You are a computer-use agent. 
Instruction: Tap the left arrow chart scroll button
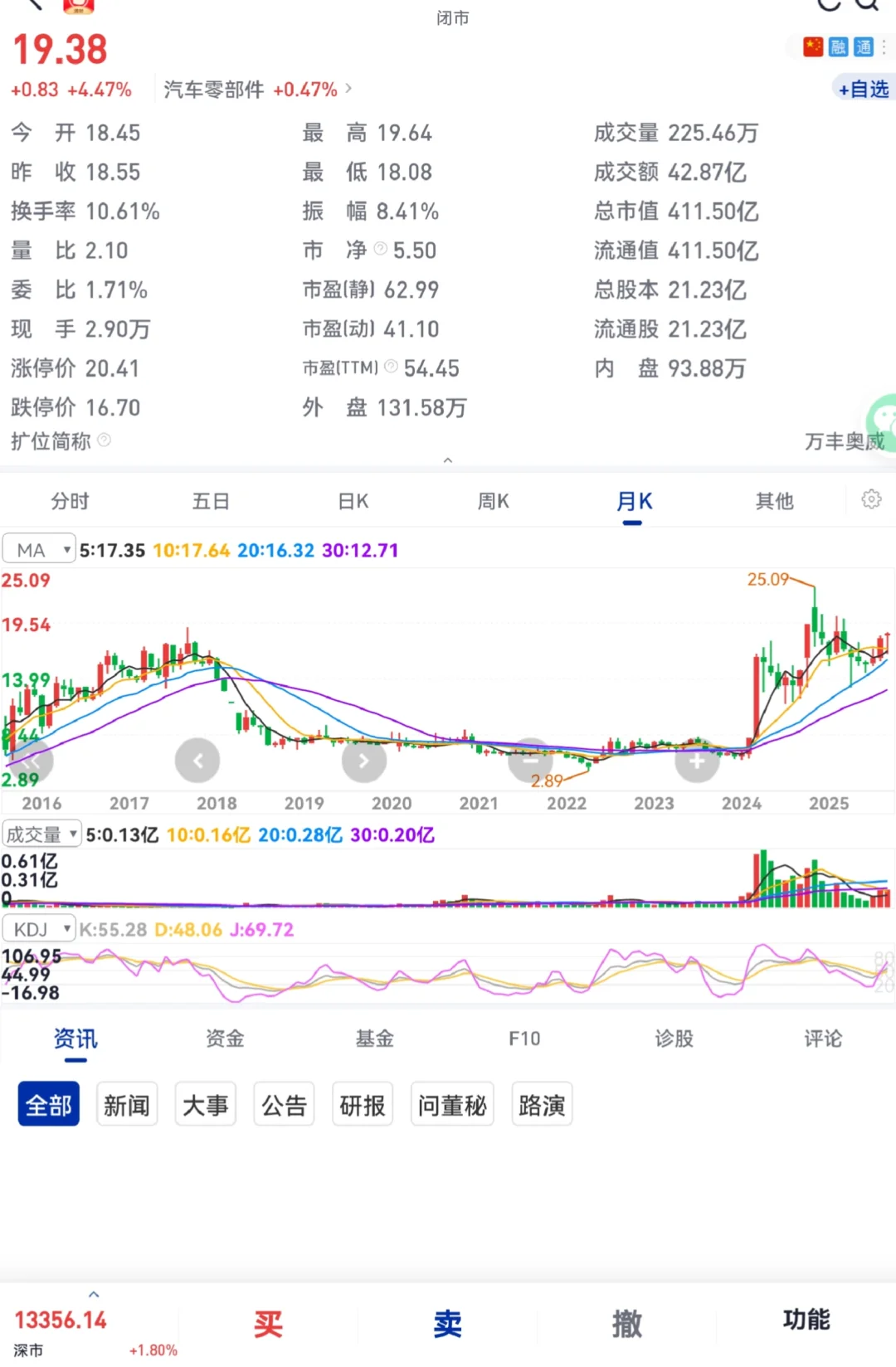tap(197, 761)
